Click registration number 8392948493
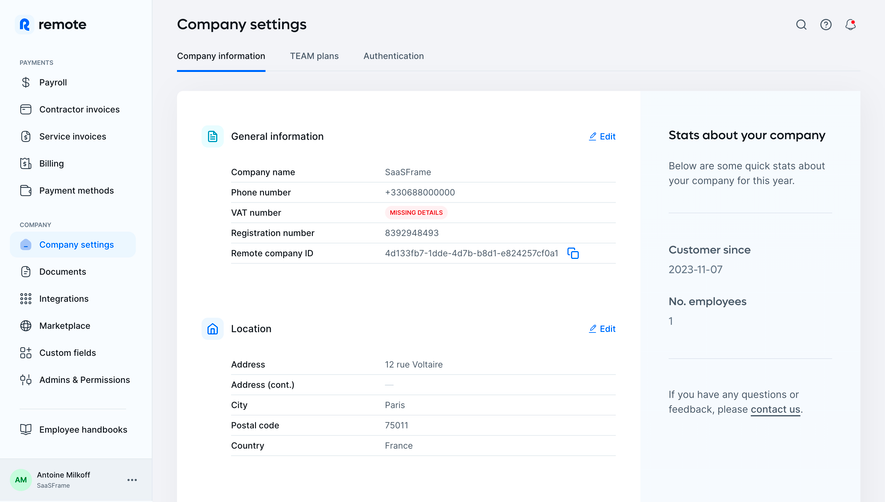This screenshot has width=885, height=502. [x=411, y=233]
